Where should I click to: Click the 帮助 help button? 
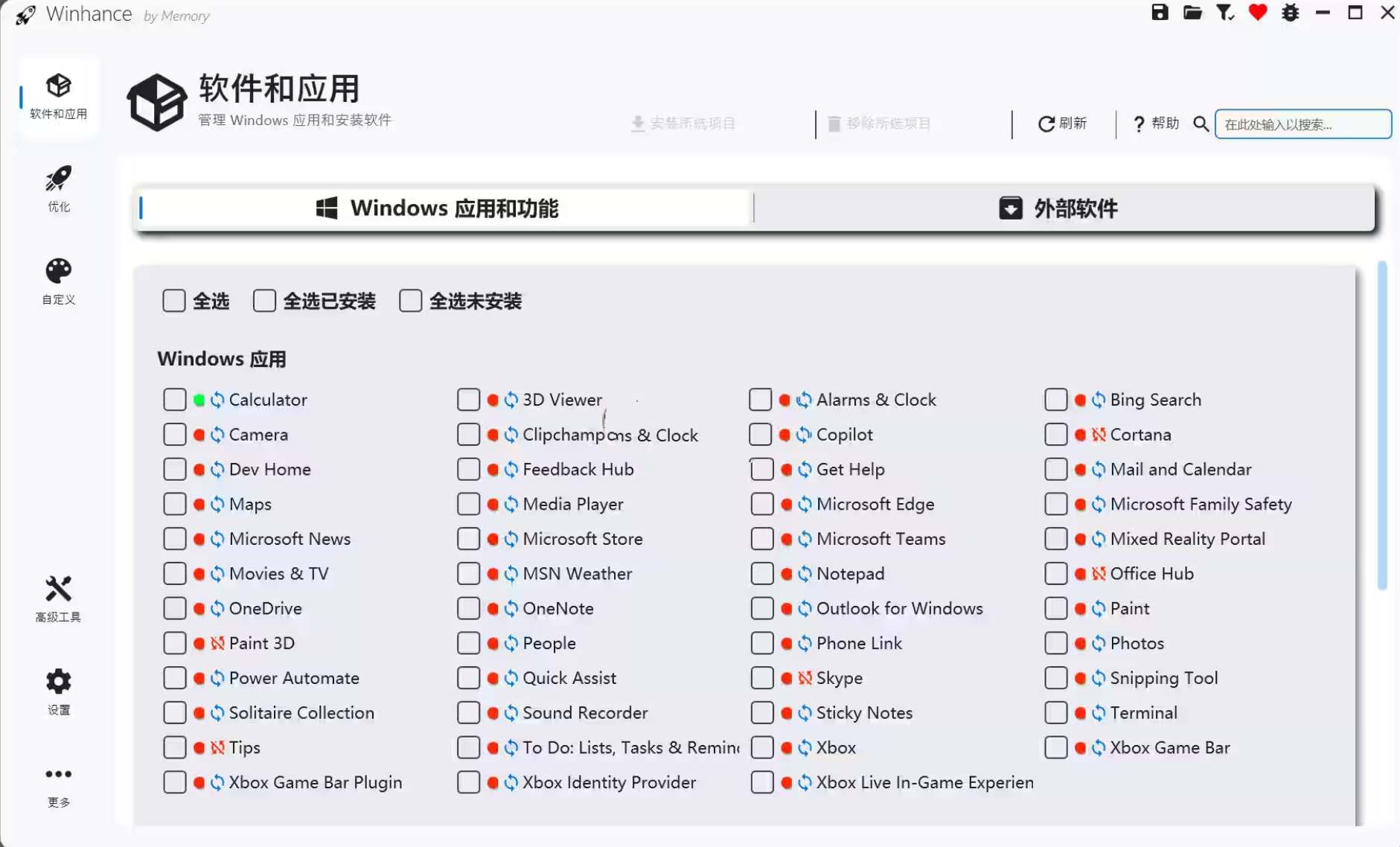[1156, 124]
